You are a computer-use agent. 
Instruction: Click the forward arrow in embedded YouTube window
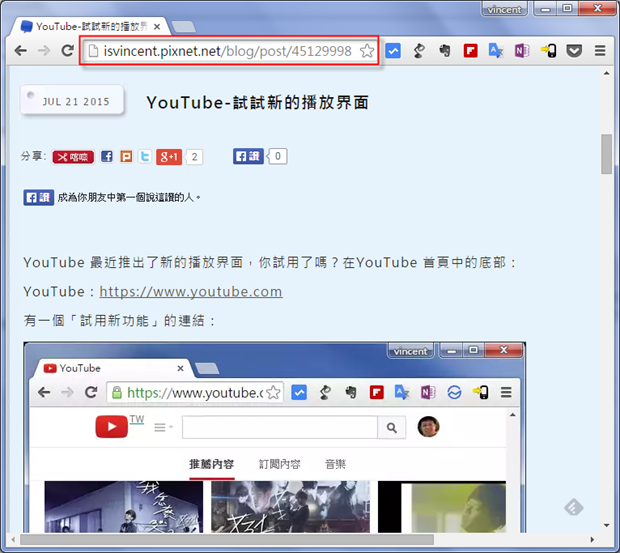pyautogui.click(x=68, y=392)
